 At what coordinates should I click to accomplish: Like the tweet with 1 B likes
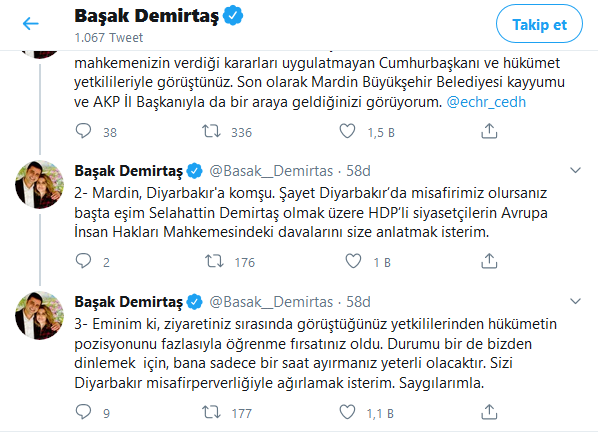[353, 261]
